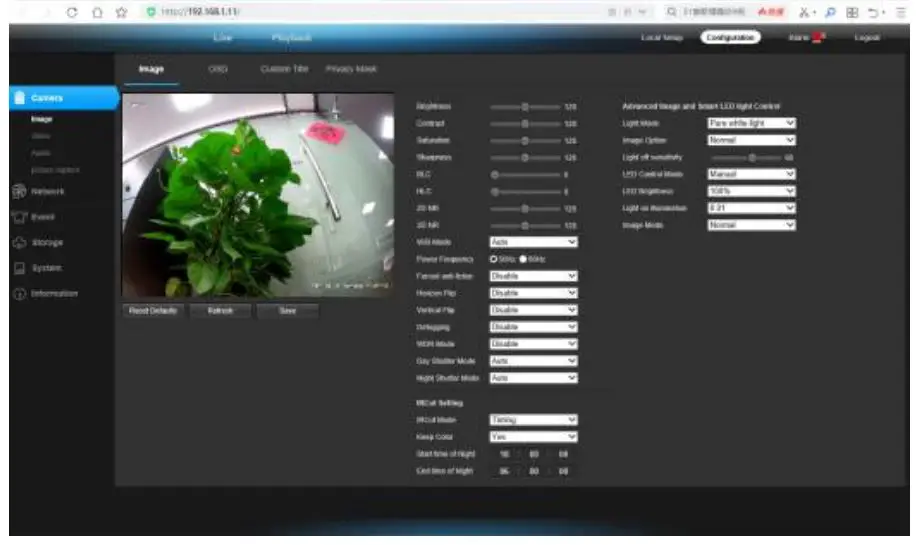Click the Light off sensitivity slider handle
This screenshot has width=923, height=545.
(752, 158)
